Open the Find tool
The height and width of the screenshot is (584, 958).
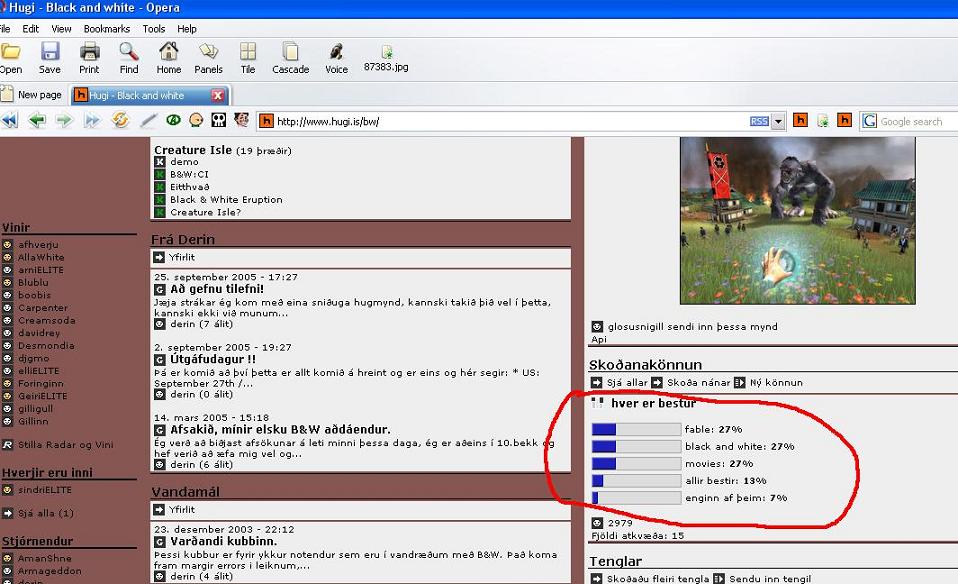(x=129, y=58)
